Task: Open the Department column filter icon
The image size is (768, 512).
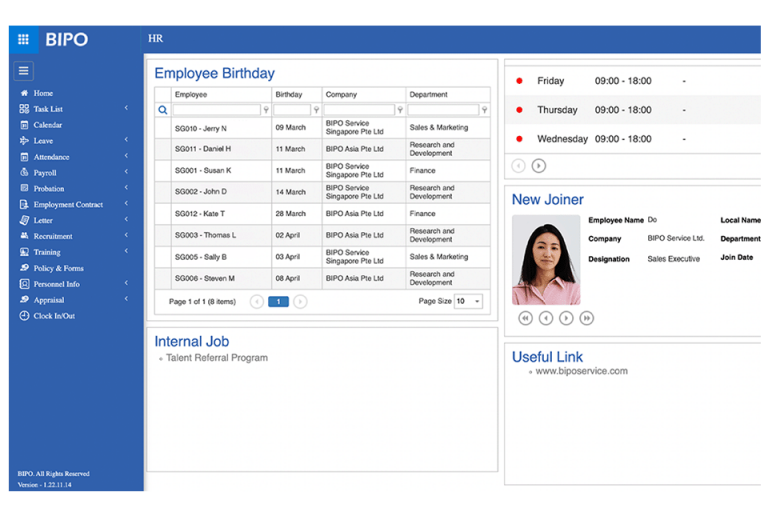Action: click(484, 110)
